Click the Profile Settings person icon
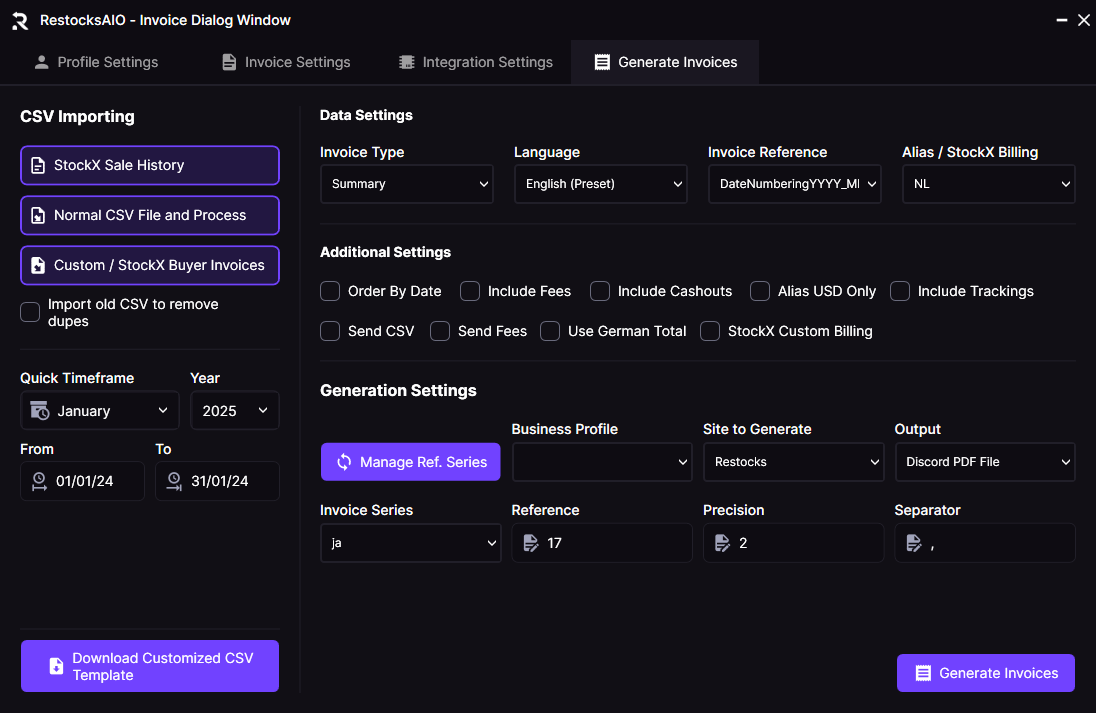The image size is (1096, 713). (x=41, y=62)
